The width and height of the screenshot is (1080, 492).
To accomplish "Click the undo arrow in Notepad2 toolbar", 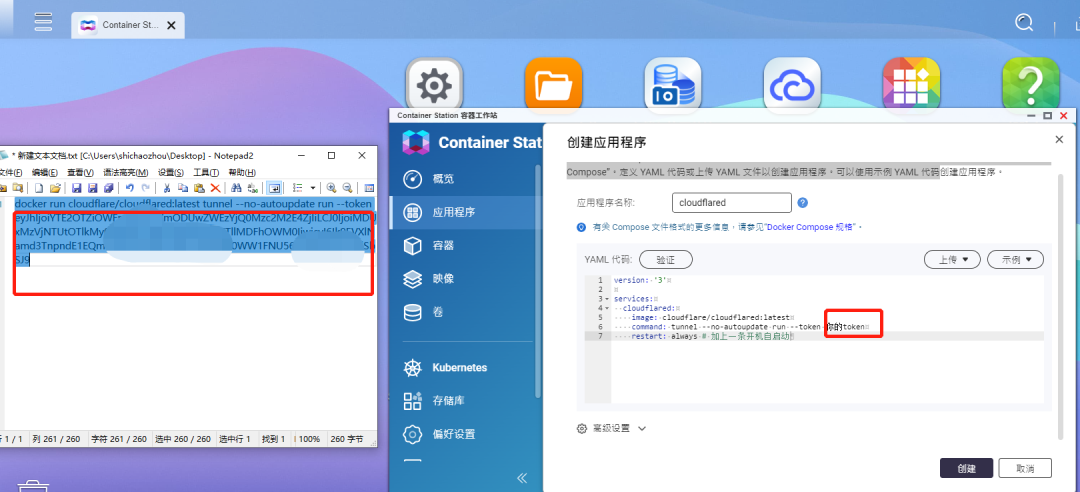I will tap(130, 188).
